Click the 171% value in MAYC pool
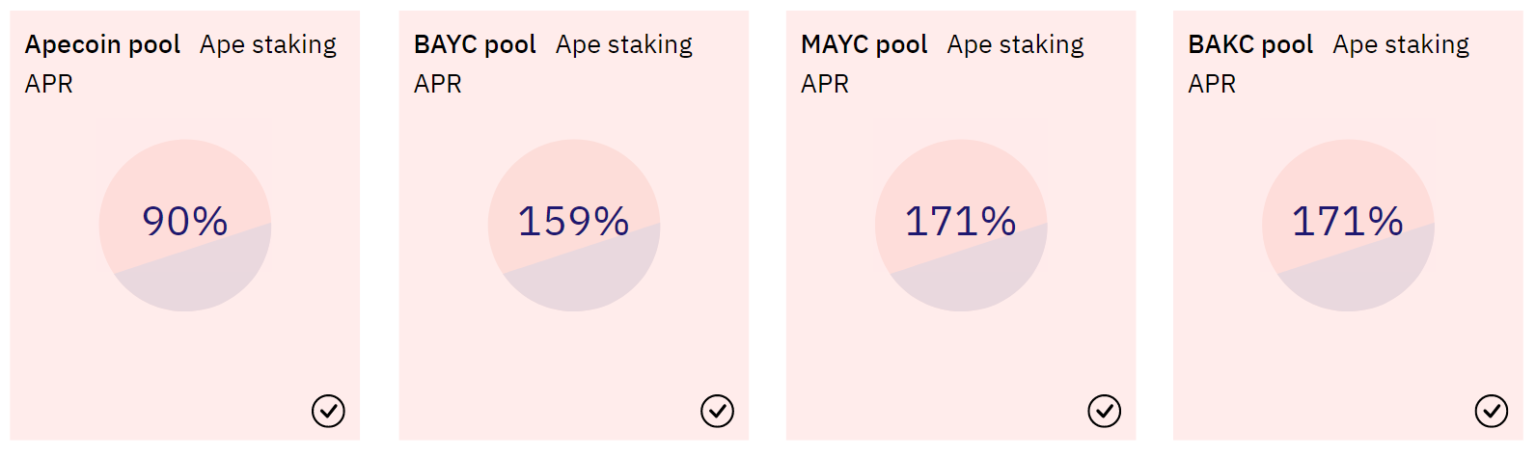Image resolution: width=1536 pixels, height=457 pixels. tap(960, 221)
